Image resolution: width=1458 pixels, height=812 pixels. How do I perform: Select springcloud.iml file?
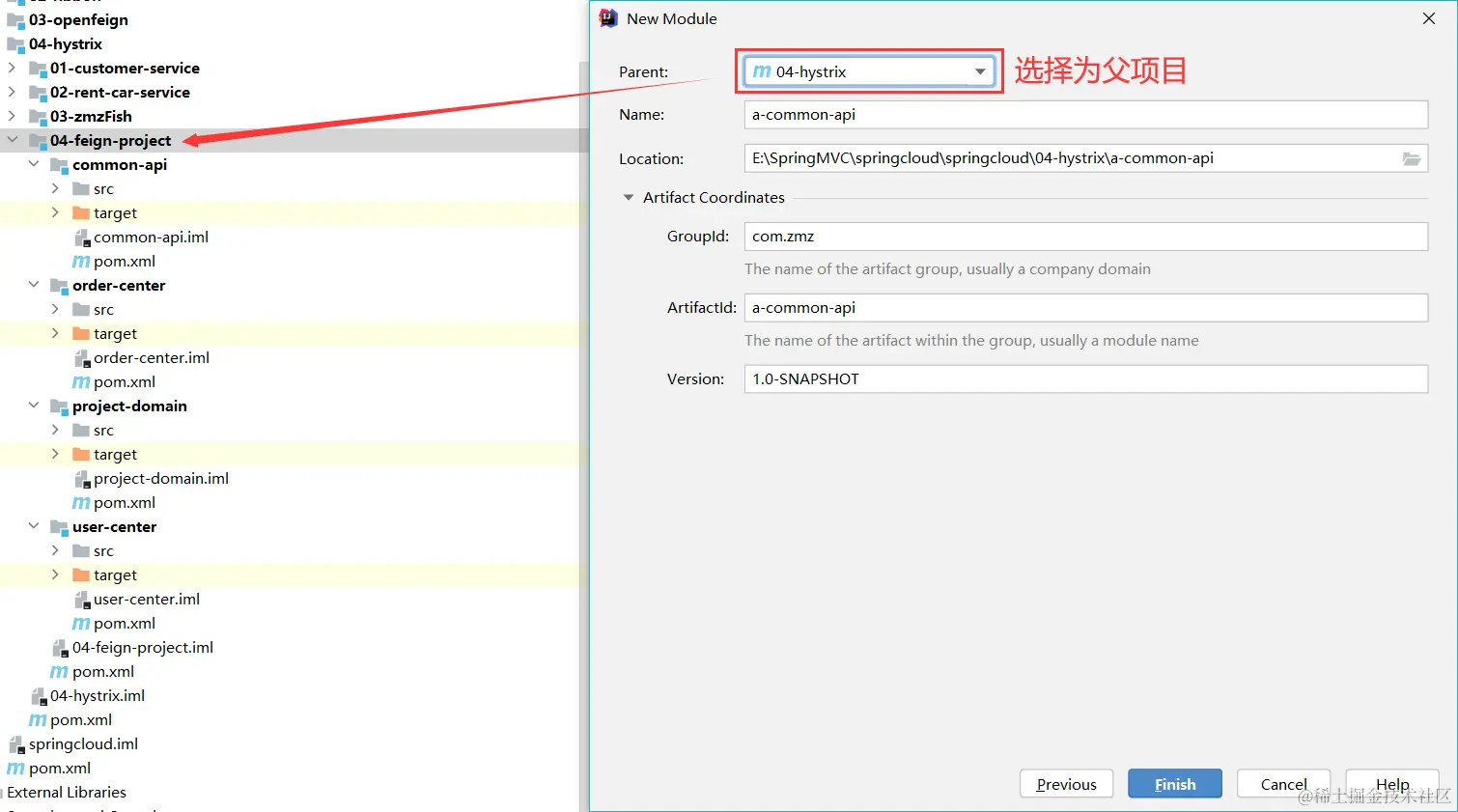pos(83,743)
